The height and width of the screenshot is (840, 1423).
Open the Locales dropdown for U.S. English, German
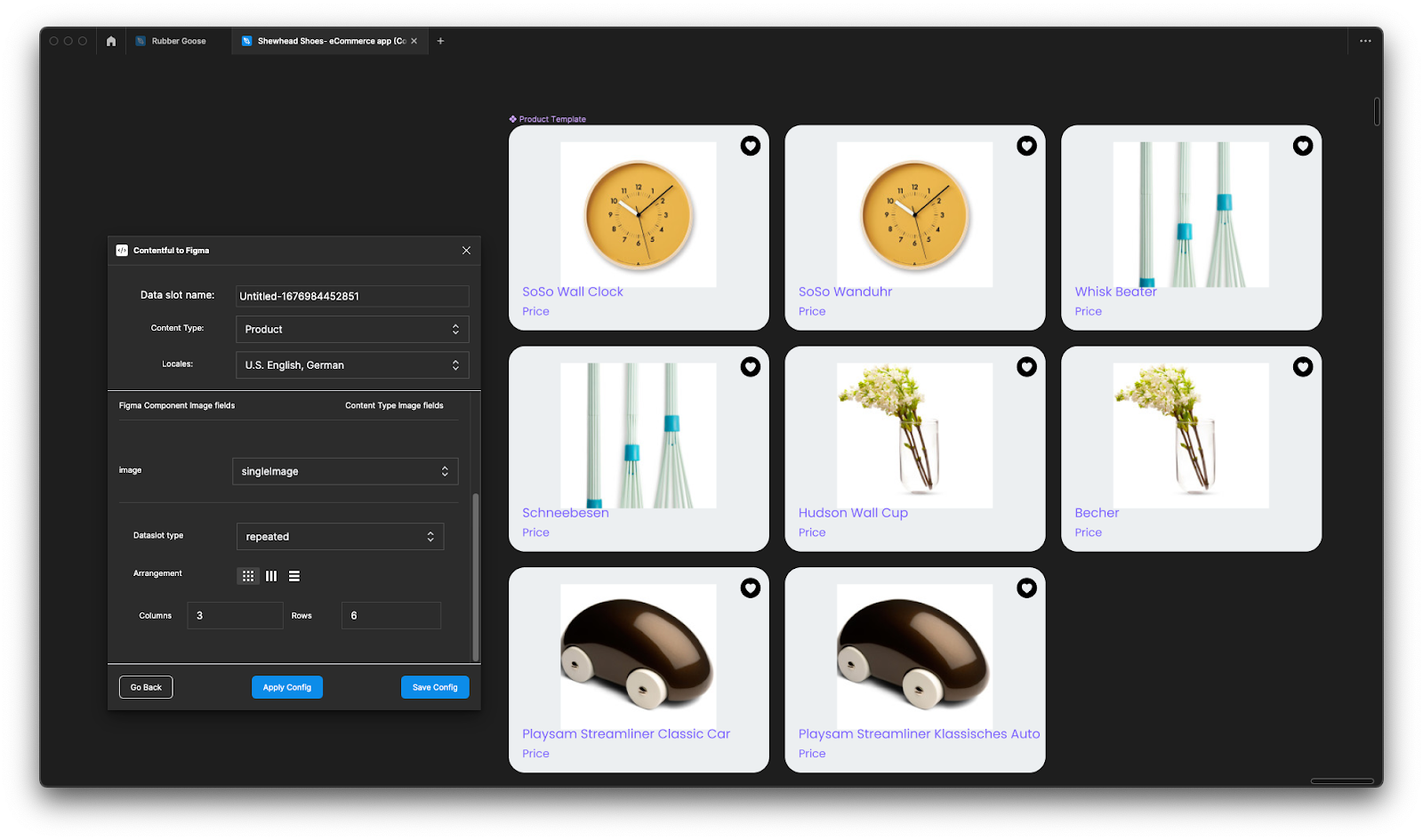tap(352, 364)
